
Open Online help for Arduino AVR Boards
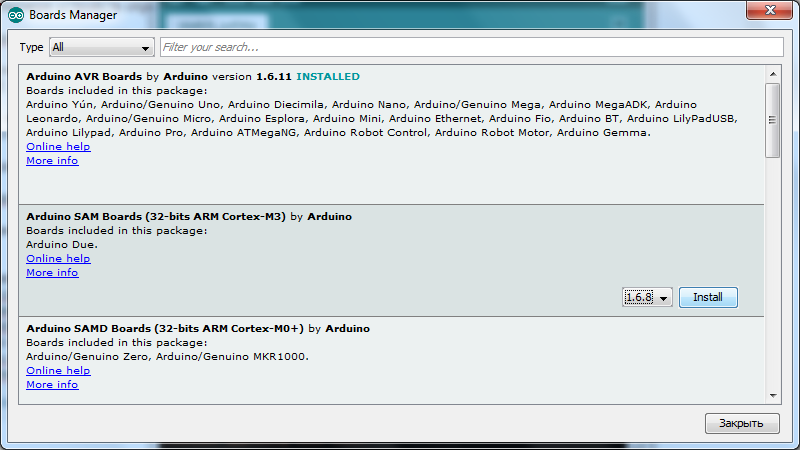[58, 146]
